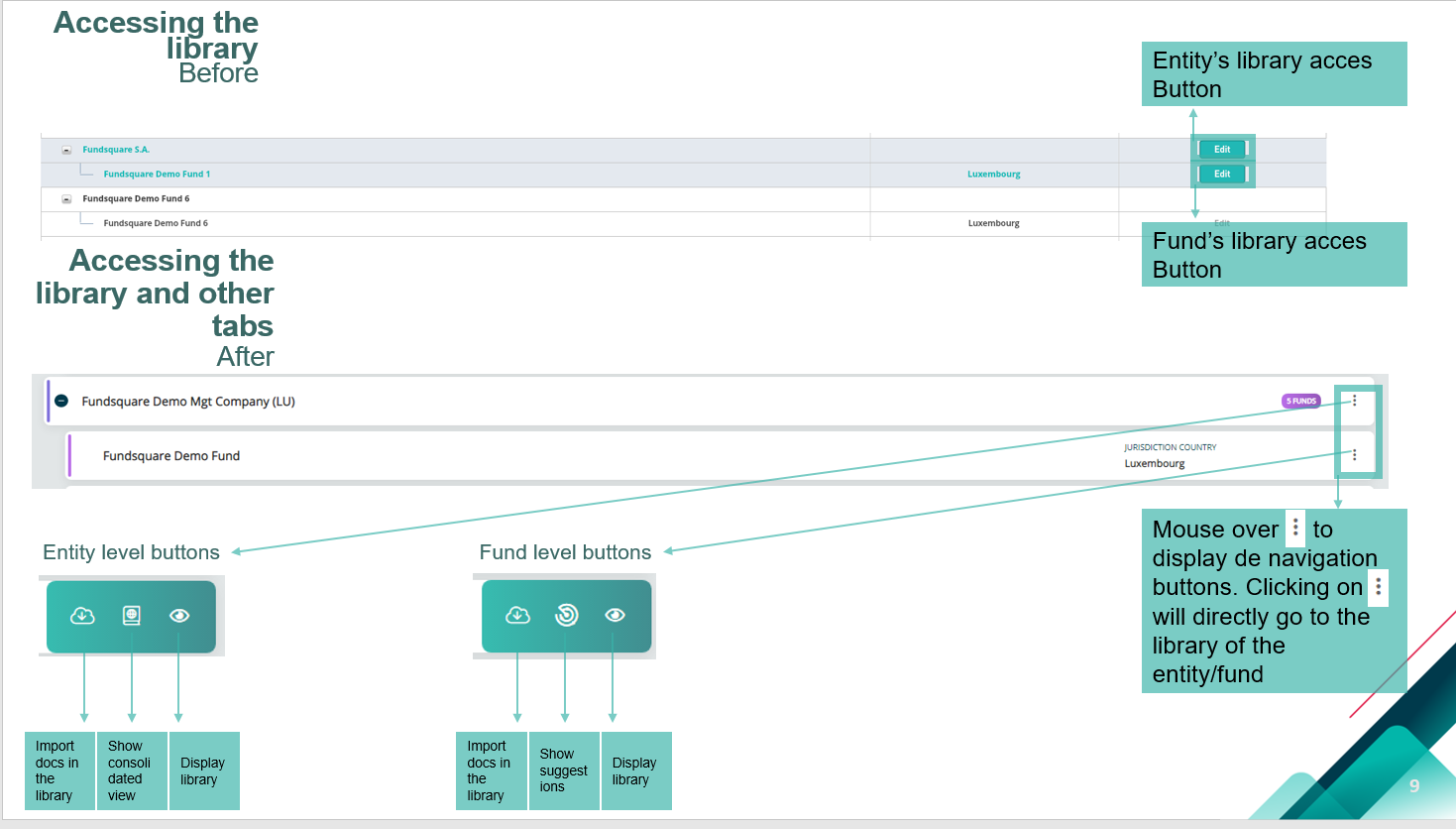The height and width of the screenshot is (829, 1456).
Task: Collapse the parent Fundsquare Demo Fund 6 row
Action: tap(66, 199)
